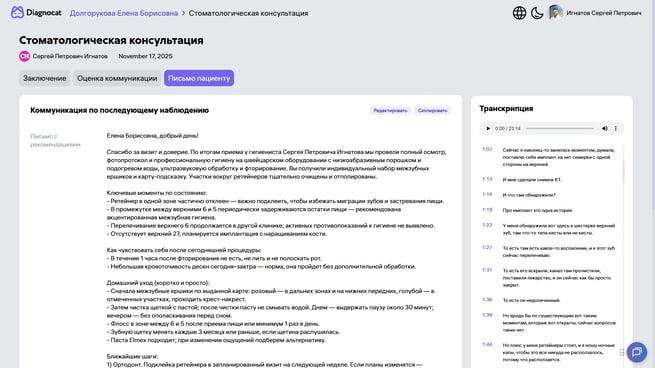Click author name Сергей Петрович Игнатов
655x368 pixels.
tap(70, 56)
